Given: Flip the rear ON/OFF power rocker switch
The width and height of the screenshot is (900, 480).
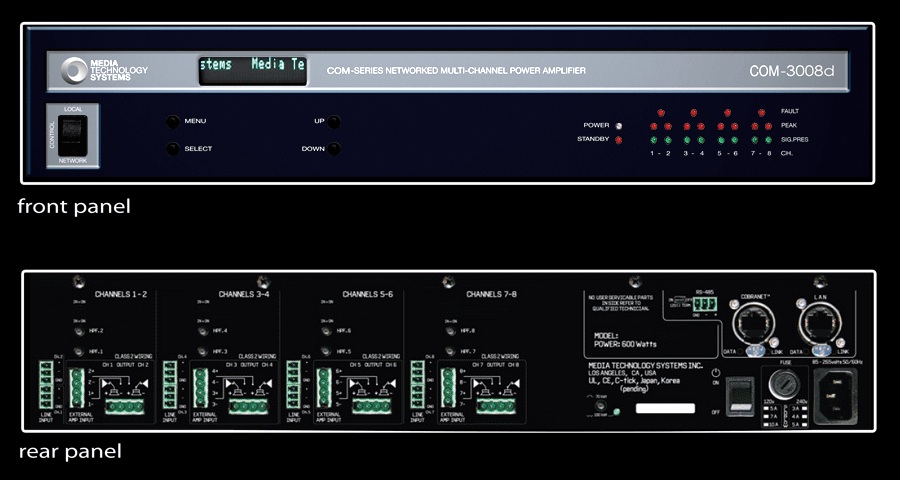Looking at the screenshot, I should click(739, 396).
